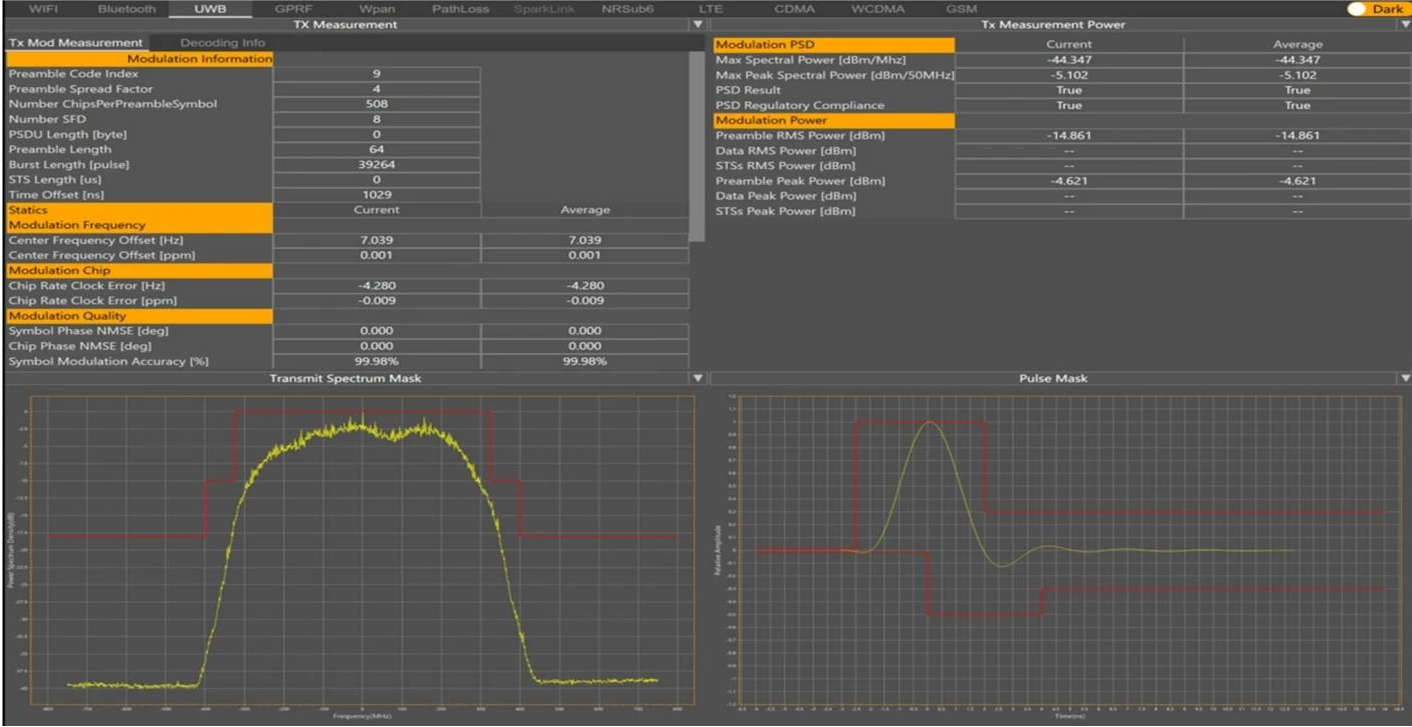Open the Tx Measurement Power panel dropdown
Screen dimensions: 1412x727
pos(1405,24)
